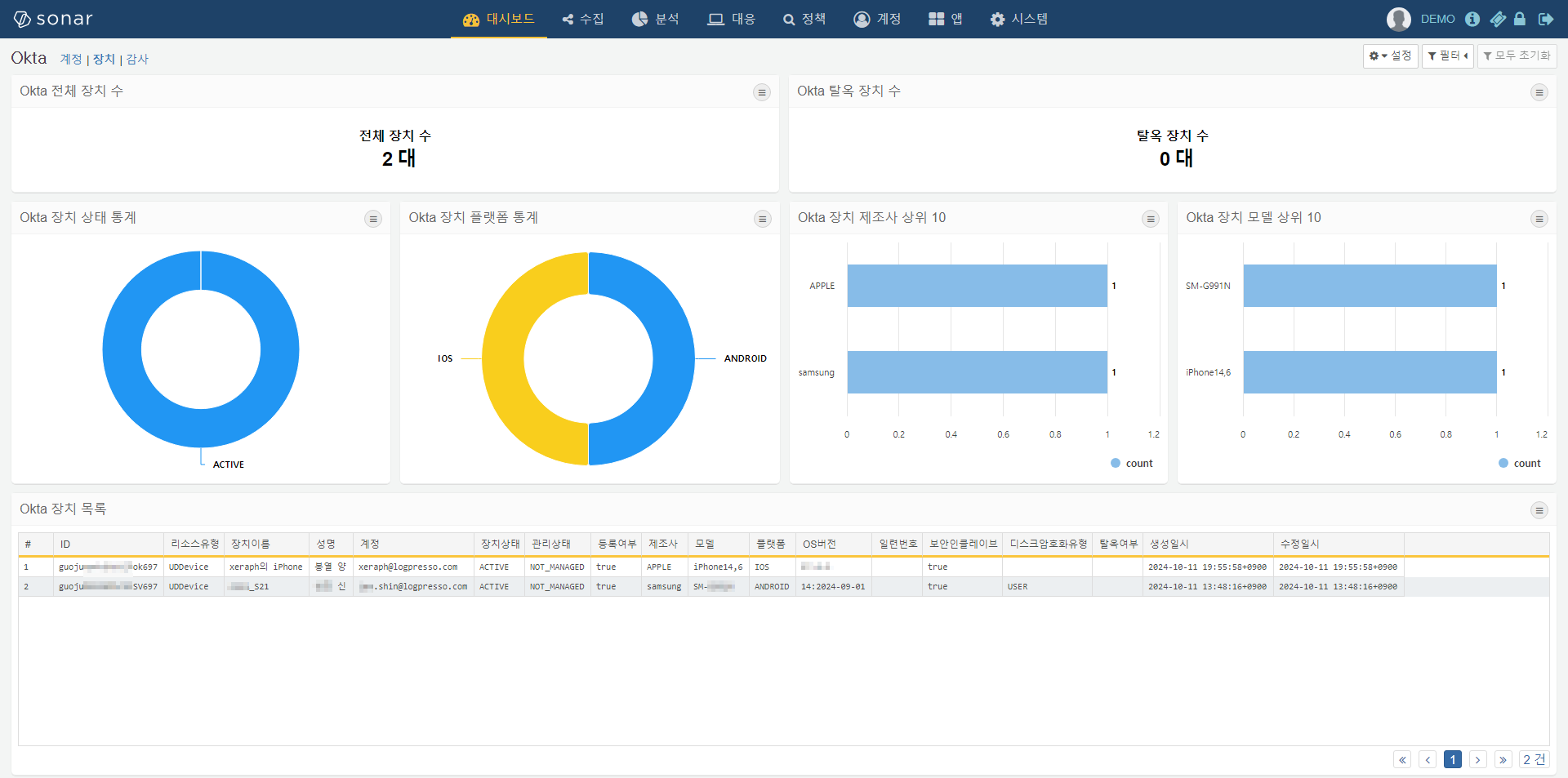Viewport: 1568px width, 778px height.
Task: Expand the 필터 panel
Action: point(1447,56)
